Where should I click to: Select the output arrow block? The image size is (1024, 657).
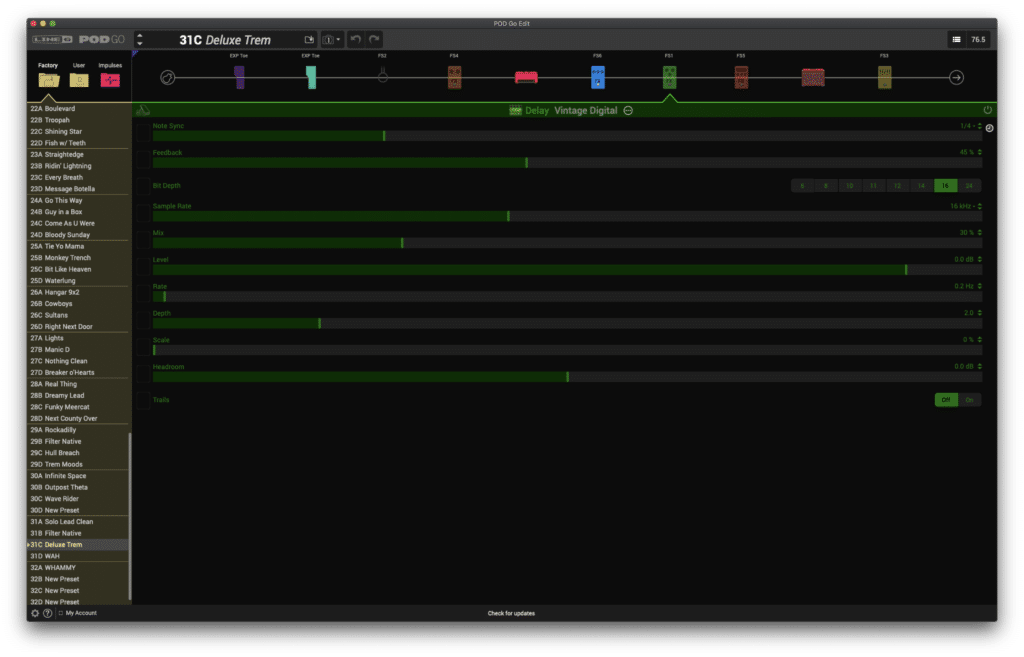[956, 78]
